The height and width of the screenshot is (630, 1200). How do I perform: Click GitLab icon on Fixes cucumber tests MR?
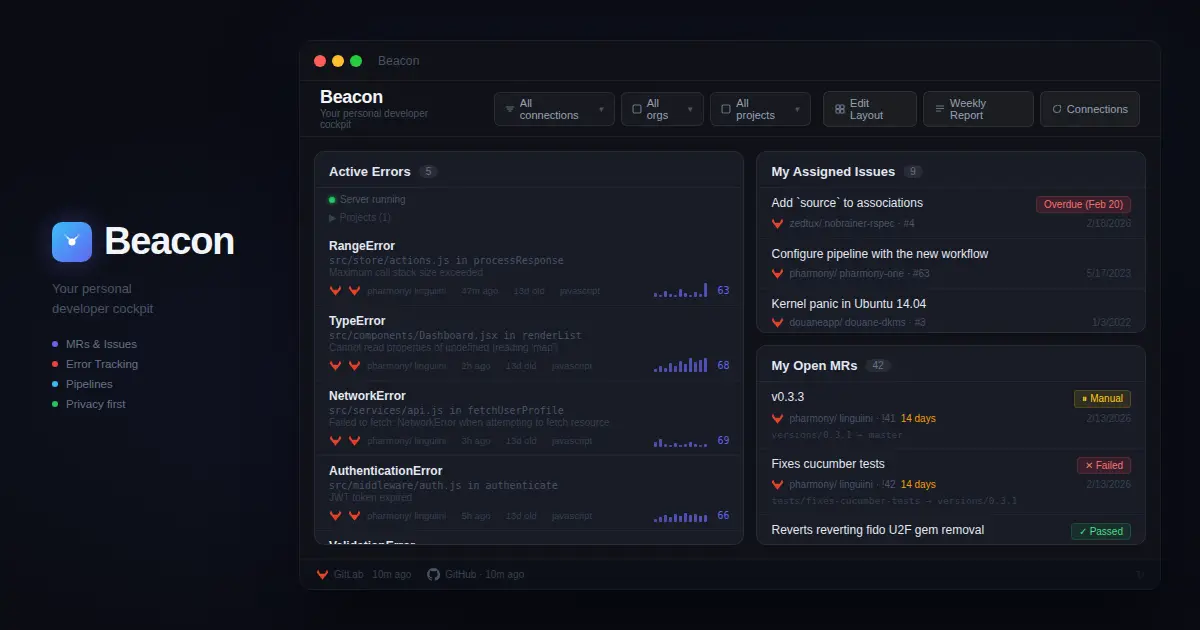pos(777,484)
